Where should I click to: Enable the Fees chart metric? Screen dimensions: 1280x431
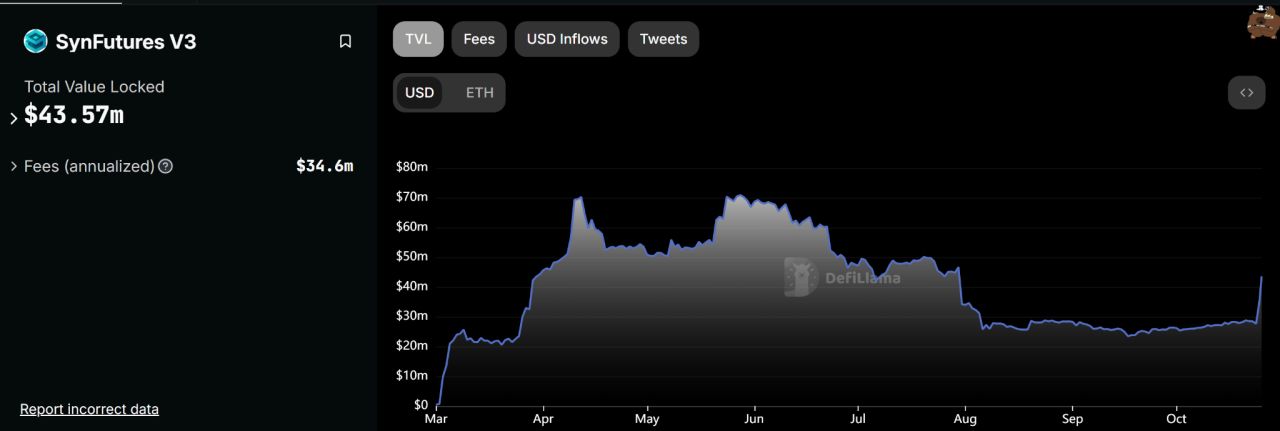click(479, 39)
